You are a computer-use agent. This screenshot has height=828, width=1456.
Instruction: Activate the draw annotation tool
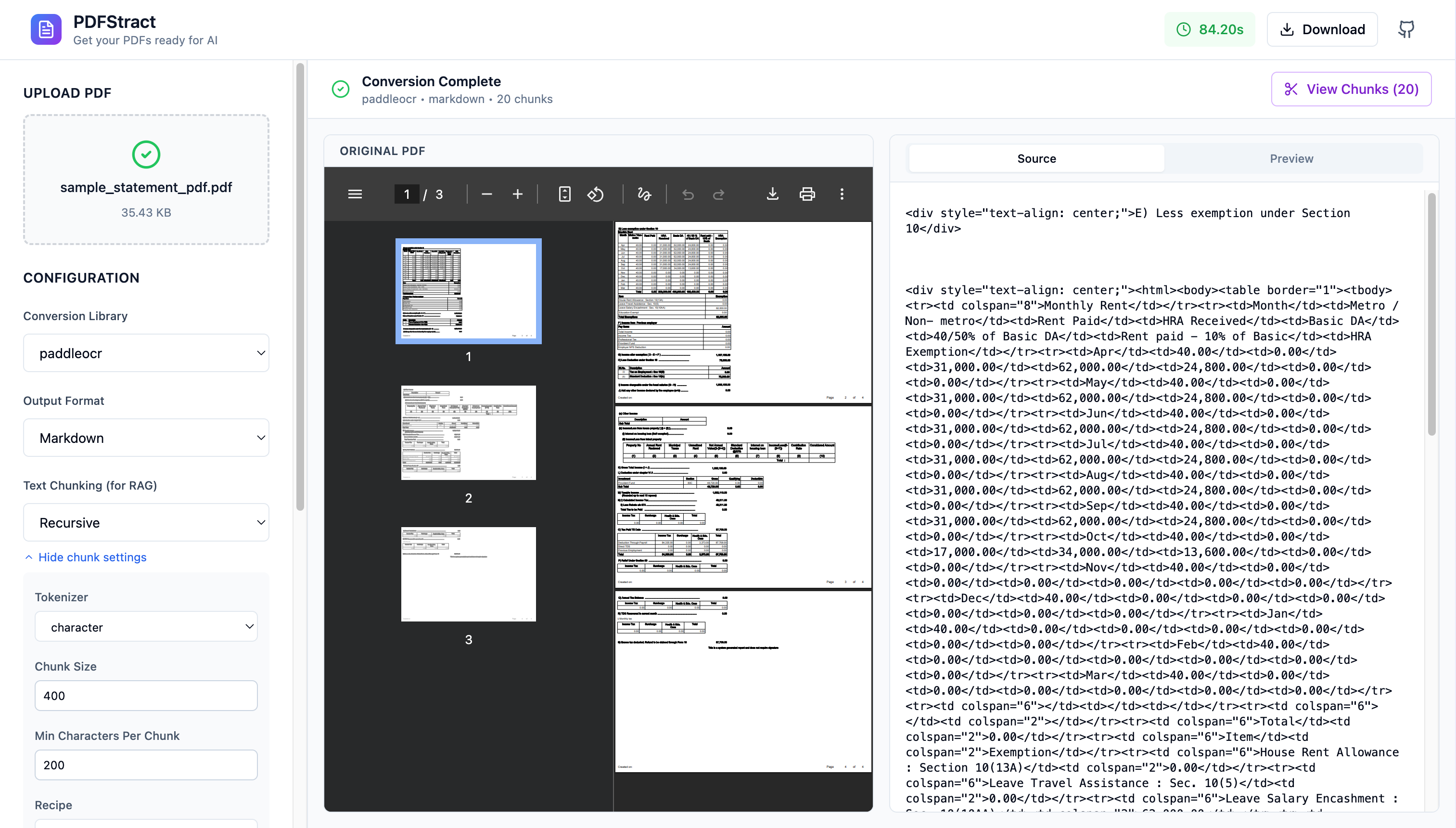tap(644, 194)
